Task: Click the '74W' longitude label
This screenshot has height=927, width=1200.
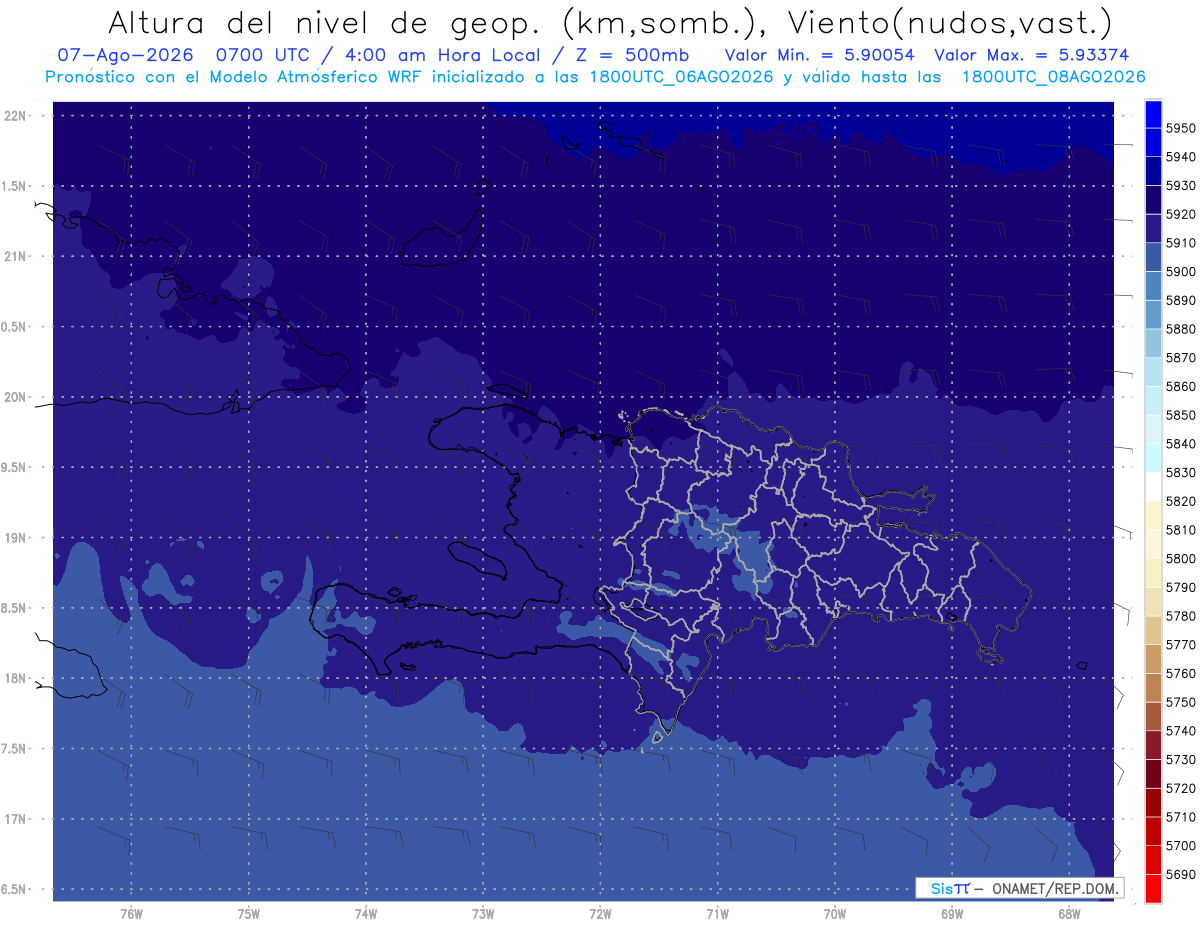Action: pyautogui.click(x=366, y=913)
